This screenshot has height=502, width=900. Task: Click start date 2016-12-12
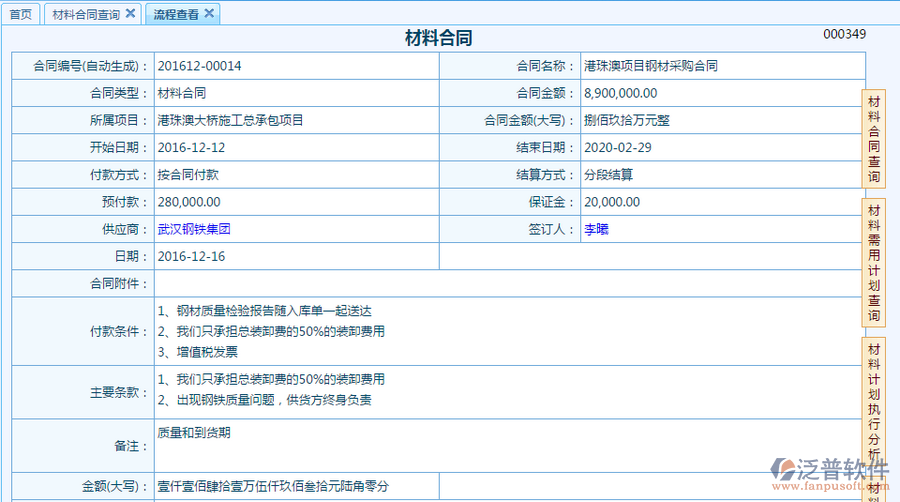191,147
